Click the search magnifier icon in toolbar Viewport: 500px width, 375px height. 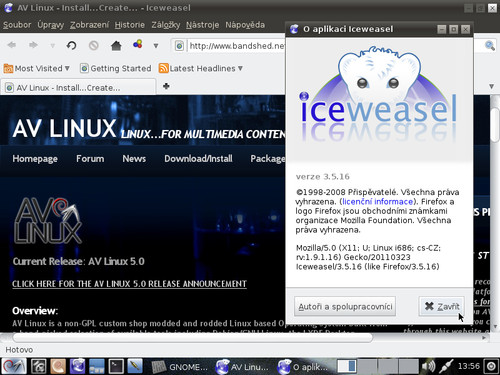click(x=489, y=45)
